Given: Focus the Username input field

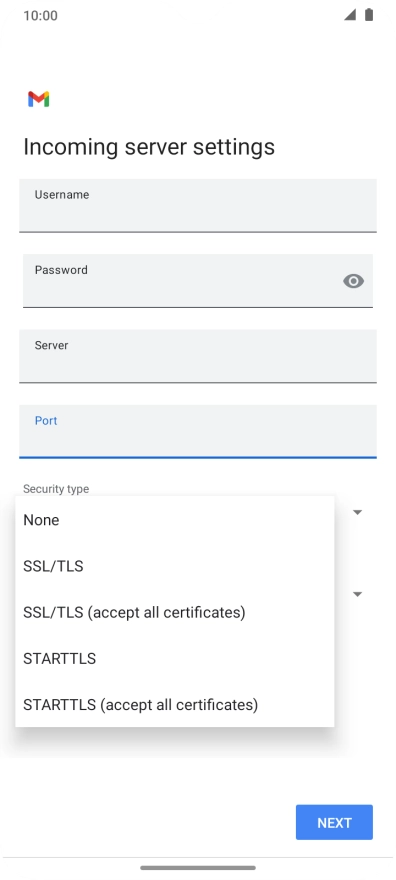Looking at the screenshot, I should [x=198, y=205].
